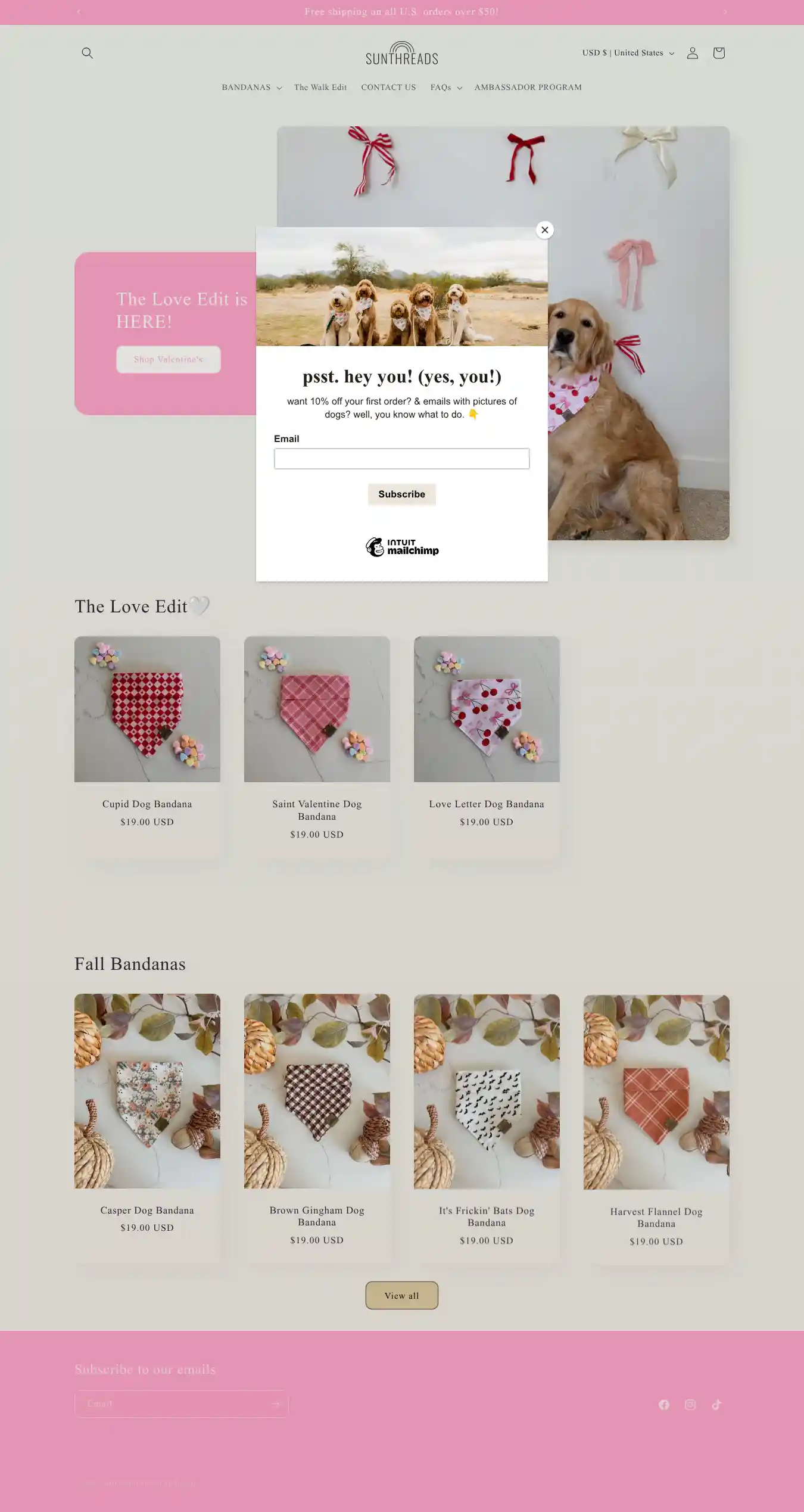Image resolution: width=804 pixels, height=1512 pixels.
Task: Click the Sunthreads logo
Action: tap(402, 53)
